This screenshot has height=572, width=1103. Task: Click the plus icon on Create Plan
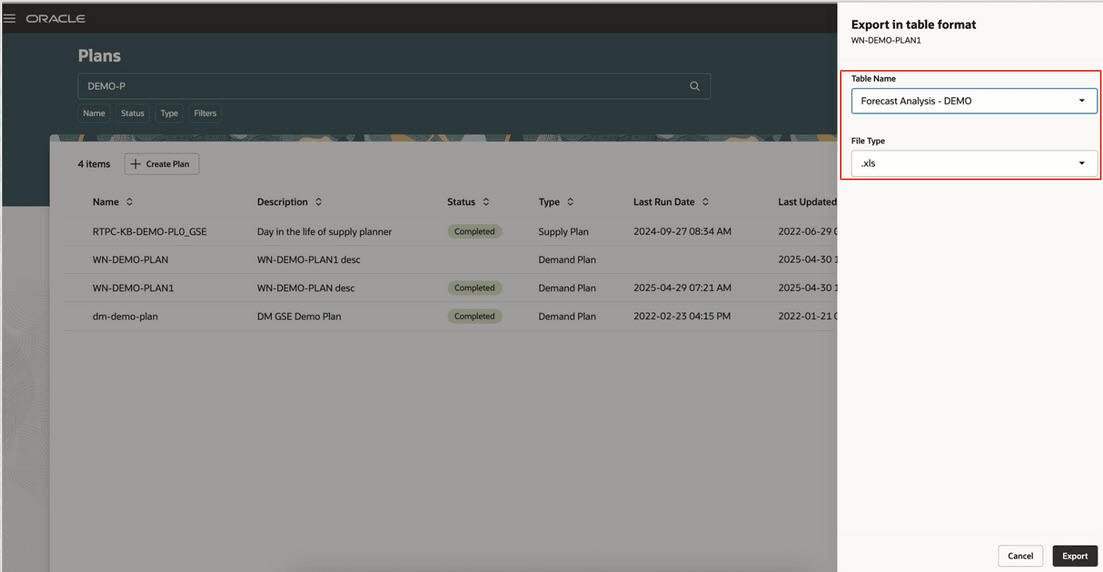[136, 164]
